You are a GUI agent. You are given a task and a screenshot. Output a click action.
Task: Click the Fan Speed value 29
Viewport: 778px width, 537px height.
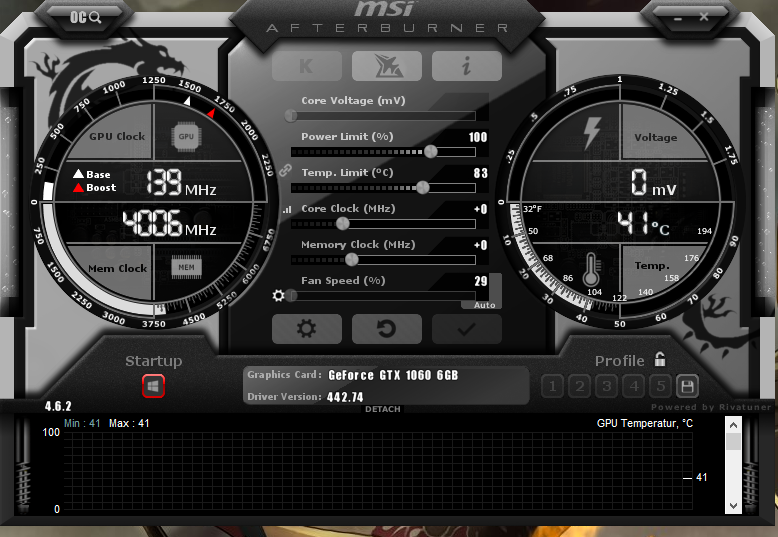click(481, 281)
